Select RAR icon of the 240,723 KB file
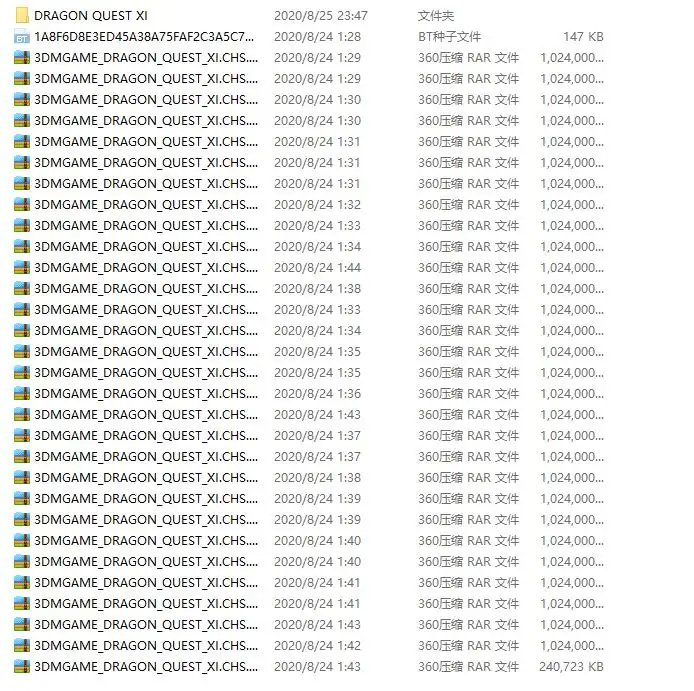Viewport: 694px width, 691px height. pos(22,667)
